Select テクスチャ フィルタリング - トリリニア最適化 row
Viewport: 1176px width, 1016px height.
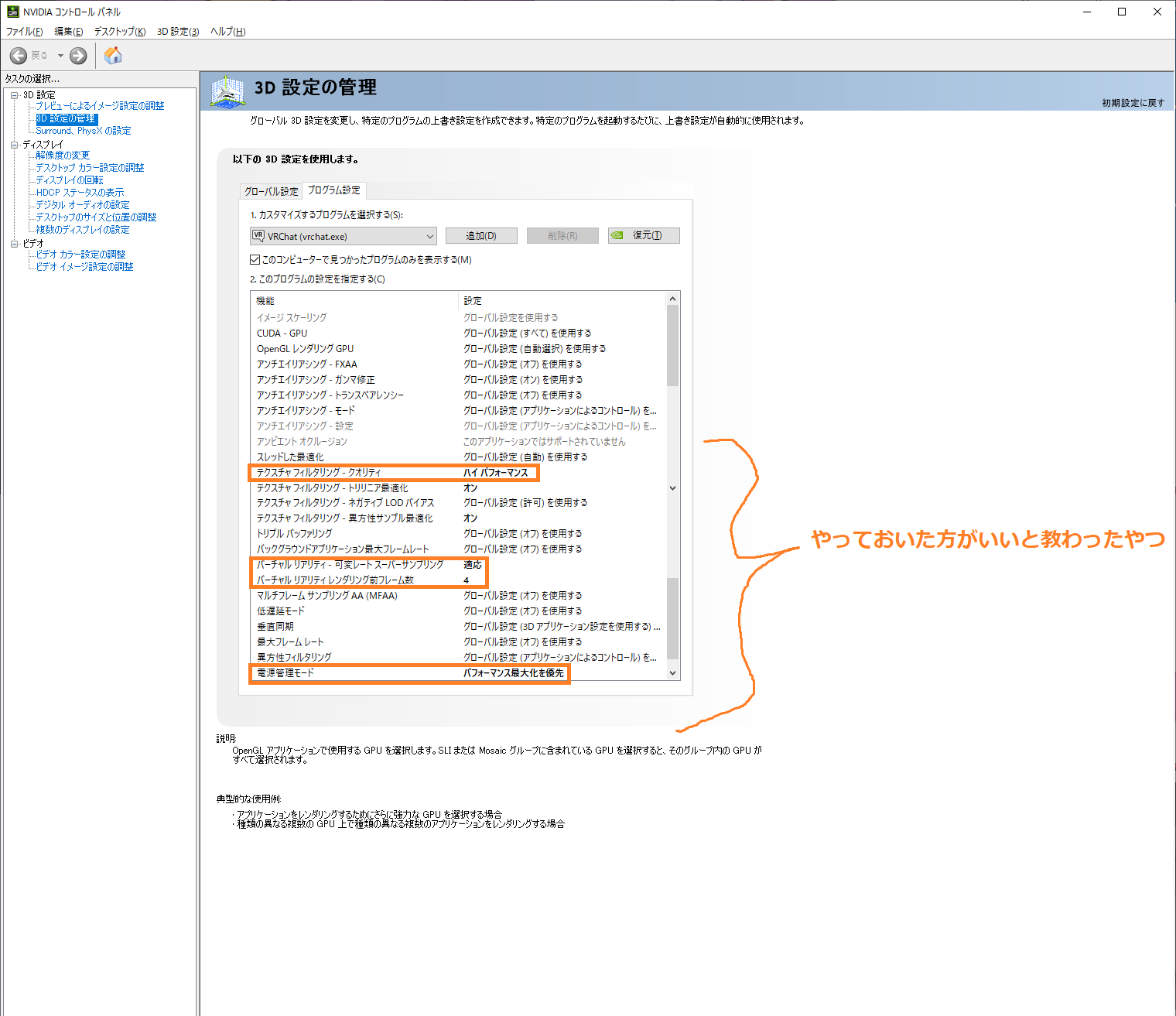click(x=458, y=488)
